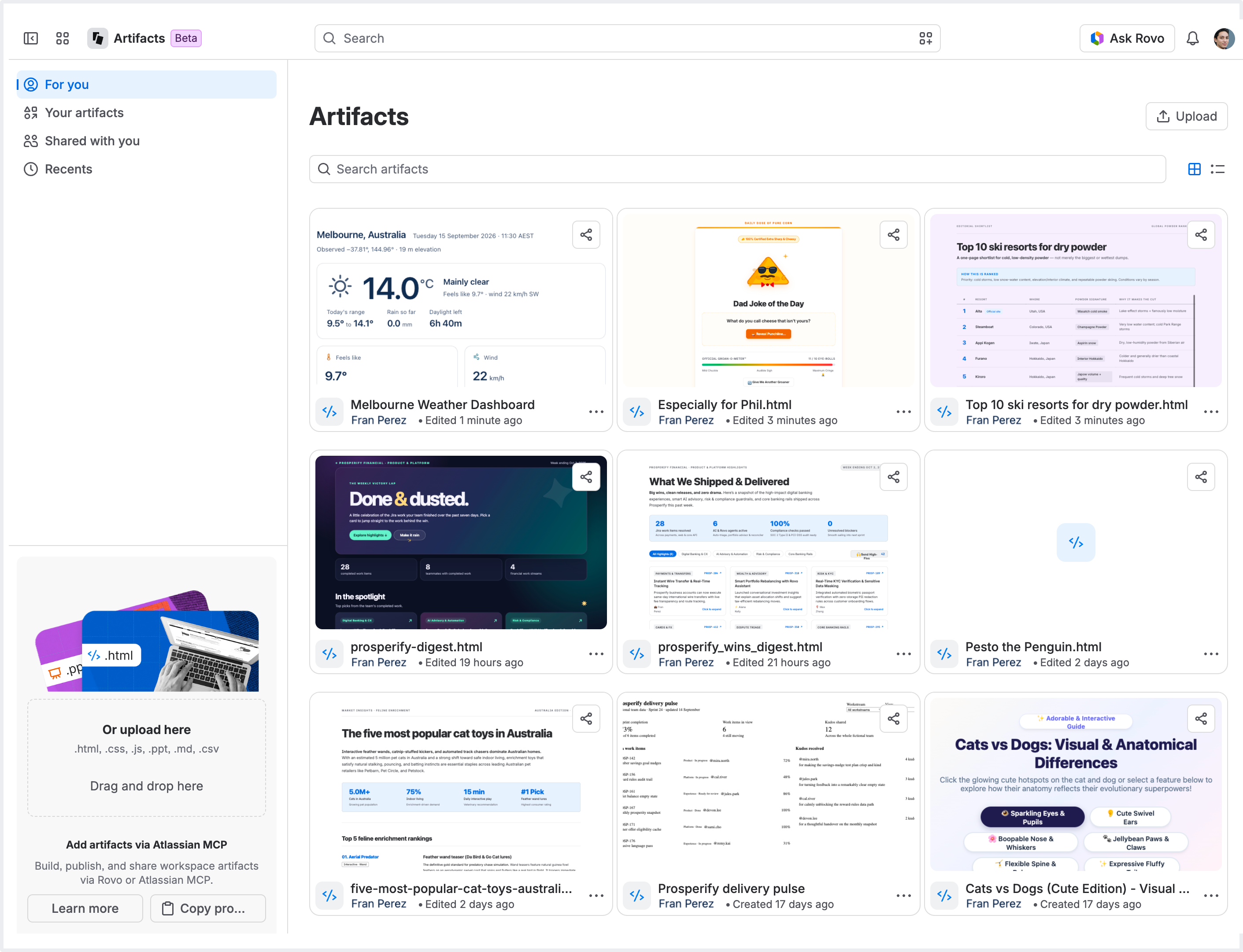This screenshot has width=1243, height=952.
Task: Go to Your artifacts
Action: pyautogui.click(x=147, y=113)
